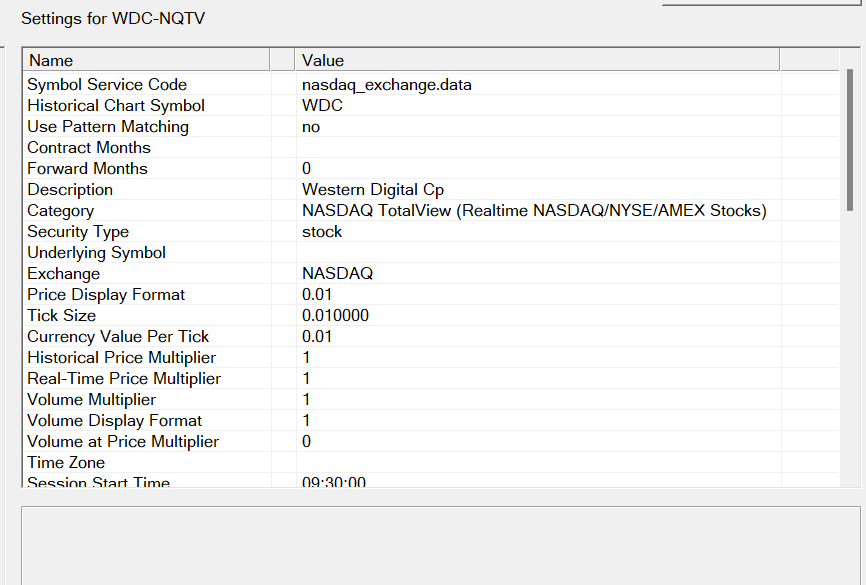This screenshot has height=585, width=866.
Task: Click the vertical scrollbar thumb in settings list
Action: click(x=850, y=140)
